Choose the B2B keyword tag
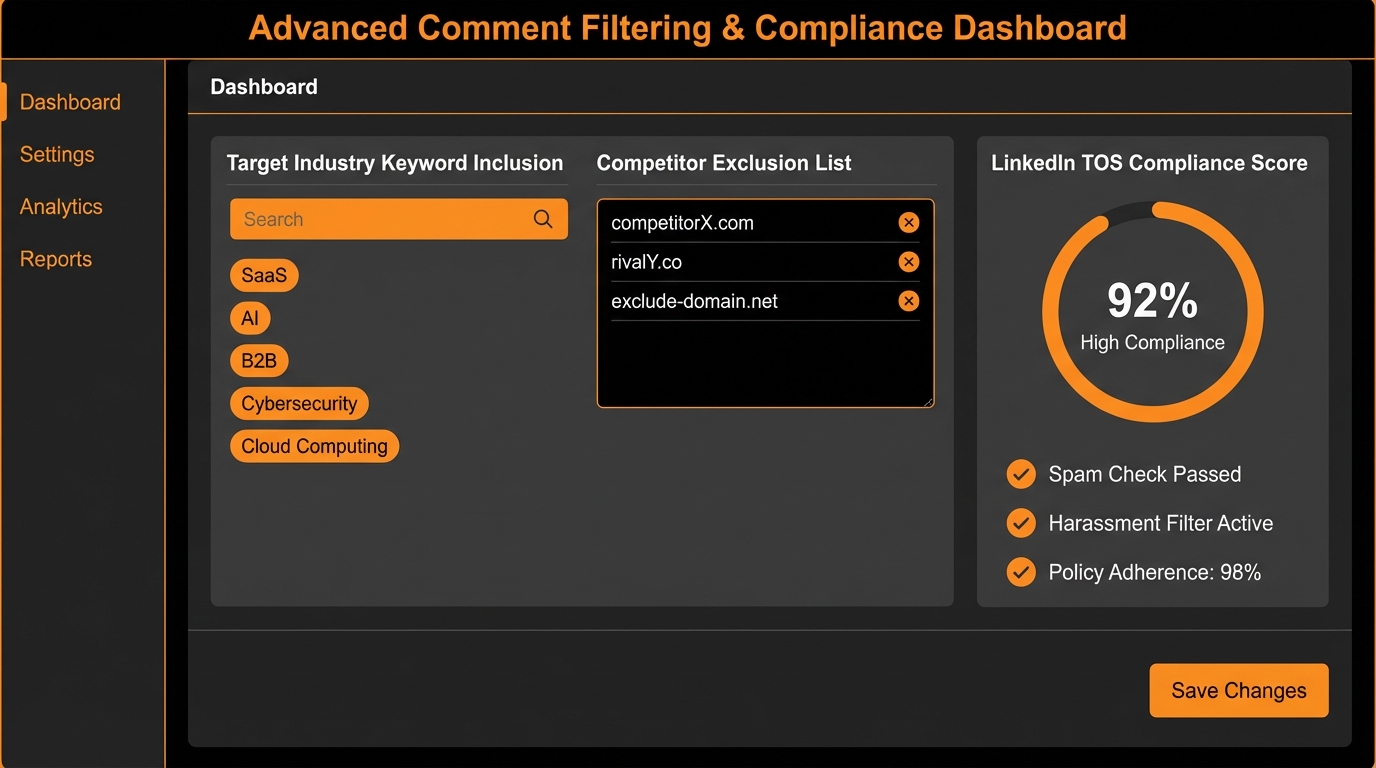The height and width of the screenshot is (768, 1376). (x=259, y=361)
